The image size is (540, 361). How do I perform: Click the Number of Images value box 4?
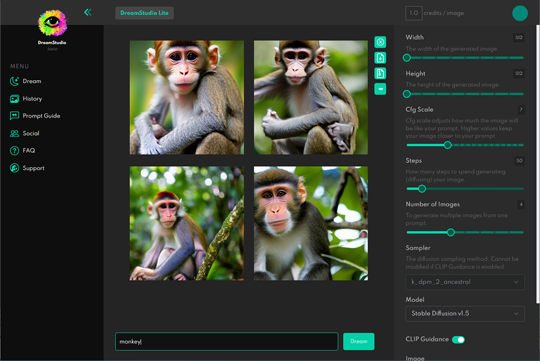coord(521,205)
